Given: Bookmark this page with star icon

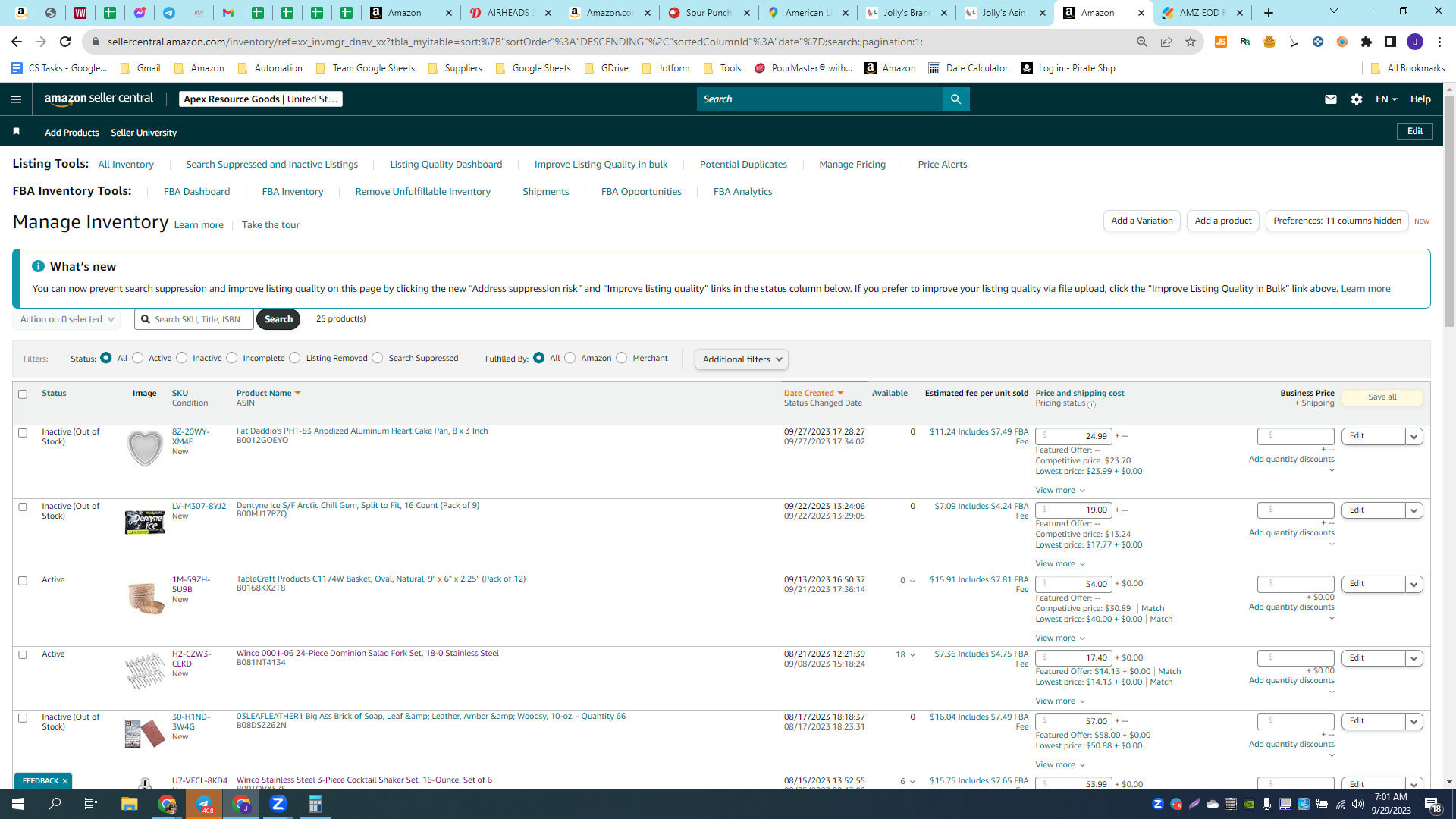Looking at the screenshot, I should pyautogui.click(x=1191, y=42).
